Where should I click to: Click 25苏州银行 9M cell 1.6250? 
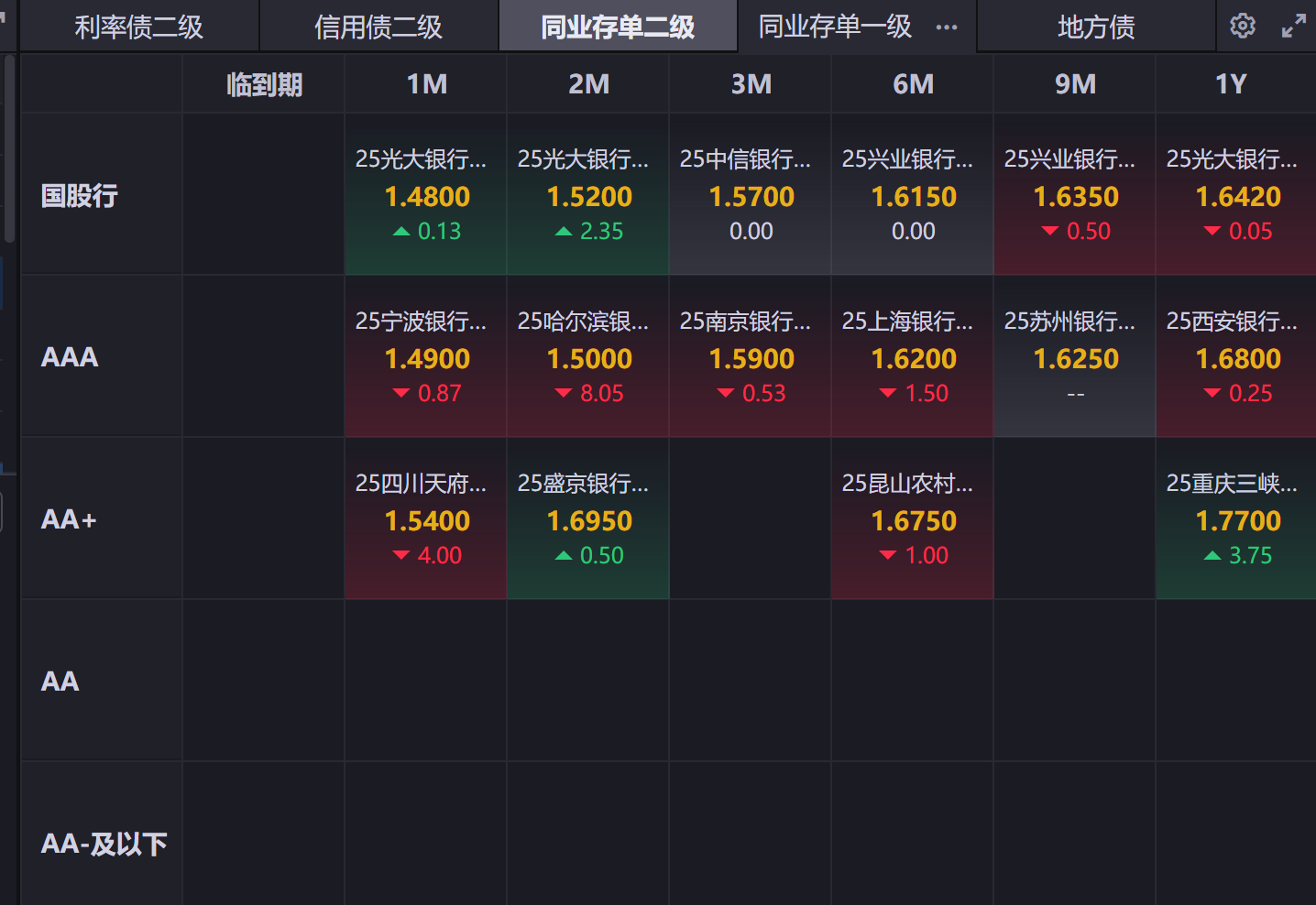(1075, 358)
